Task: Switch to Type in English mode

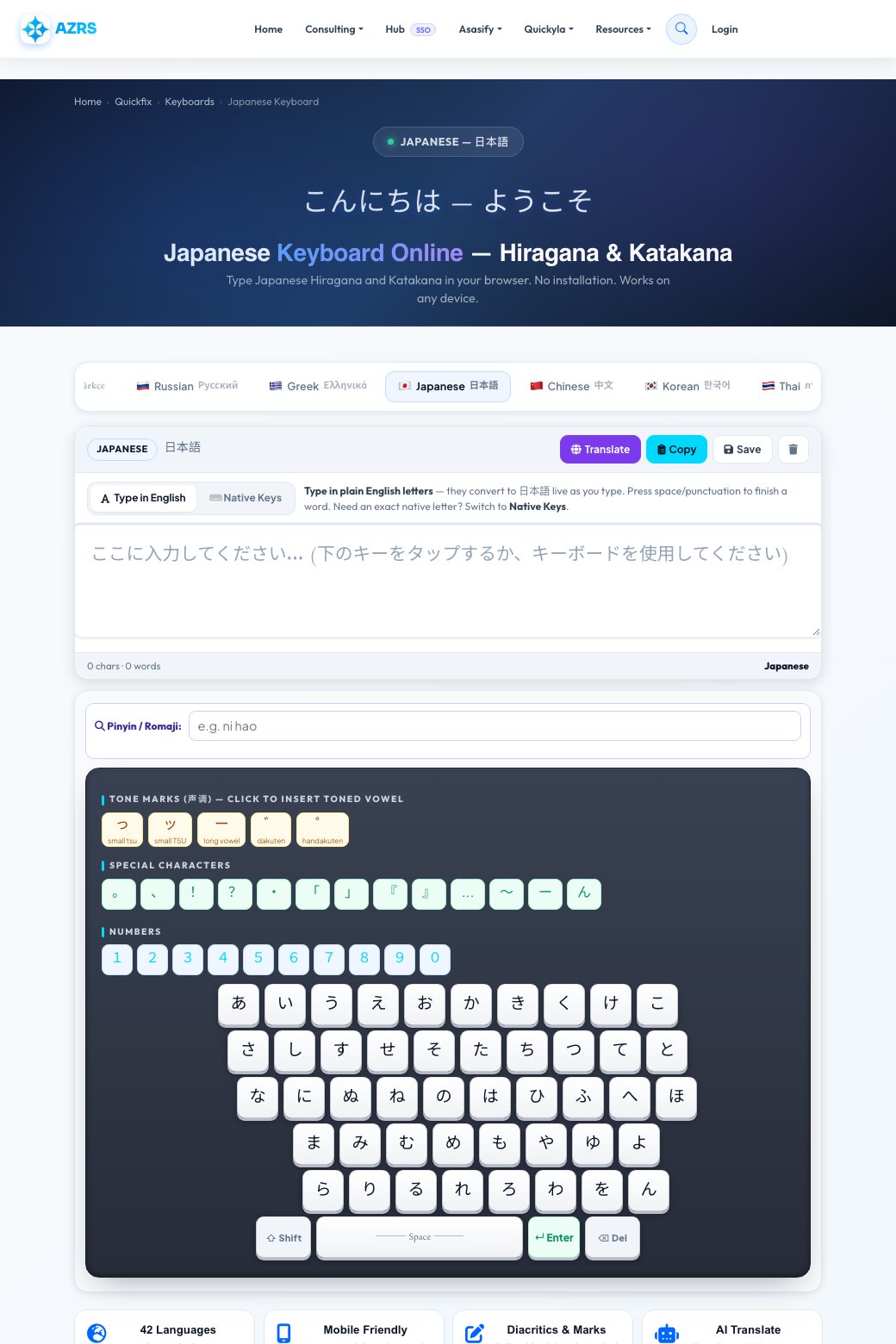Action: tap(143, 498)
